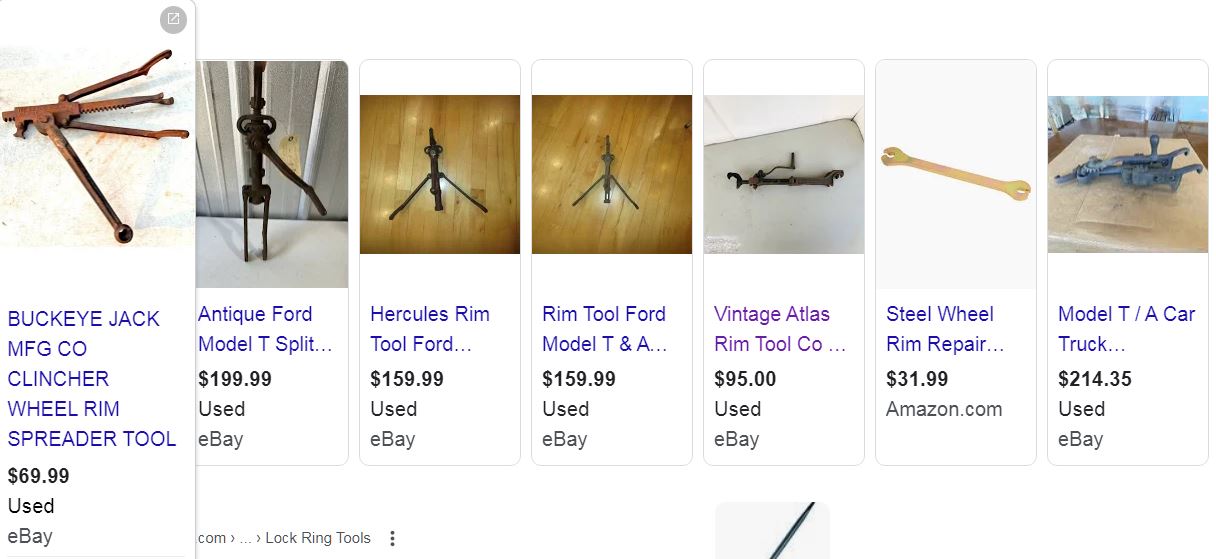Open the Buckeye Jack rim spreader thumbnail
Screen dimensions: 1216x559
coord(96,145)
